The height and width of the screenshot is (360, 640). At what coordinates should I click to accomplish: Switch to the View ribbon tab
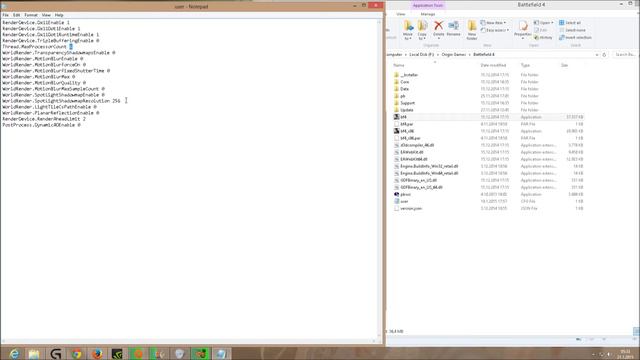[x=401, y=14]
